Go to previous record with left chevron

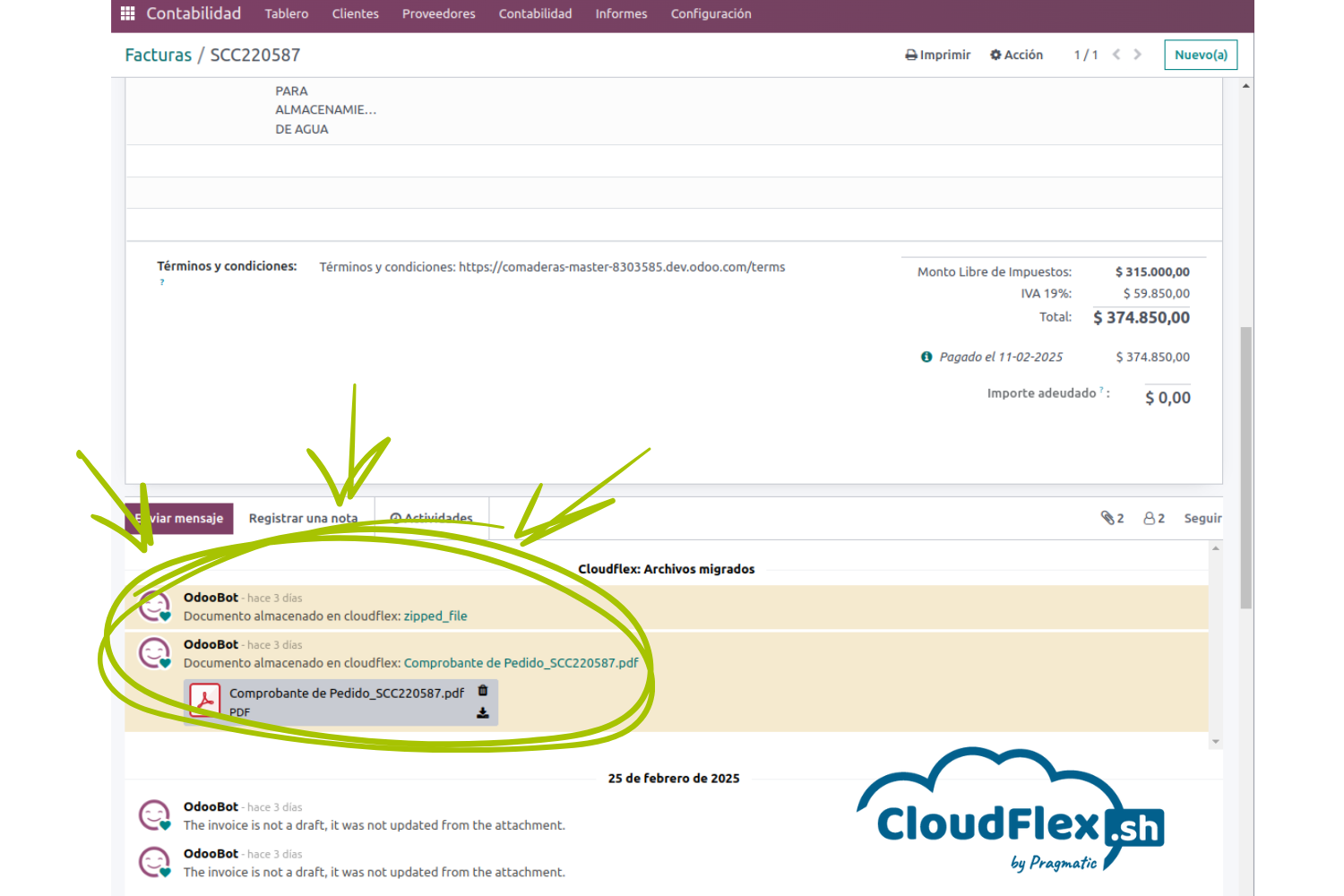[1116, 55]
